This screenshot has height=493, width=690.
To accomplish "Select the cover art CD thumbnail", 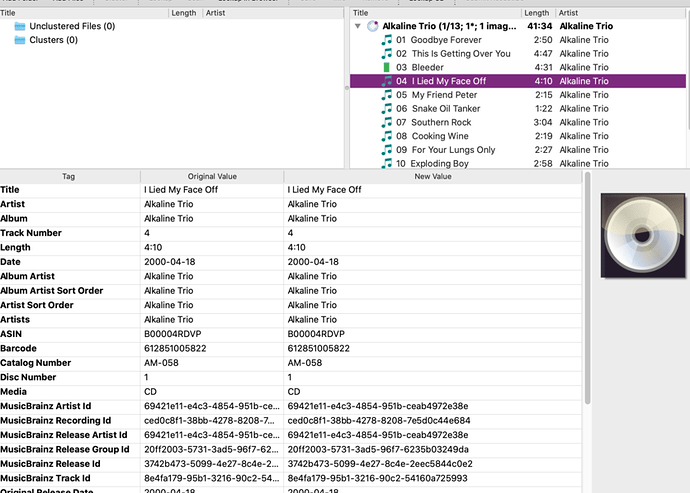I will point(642,235).
